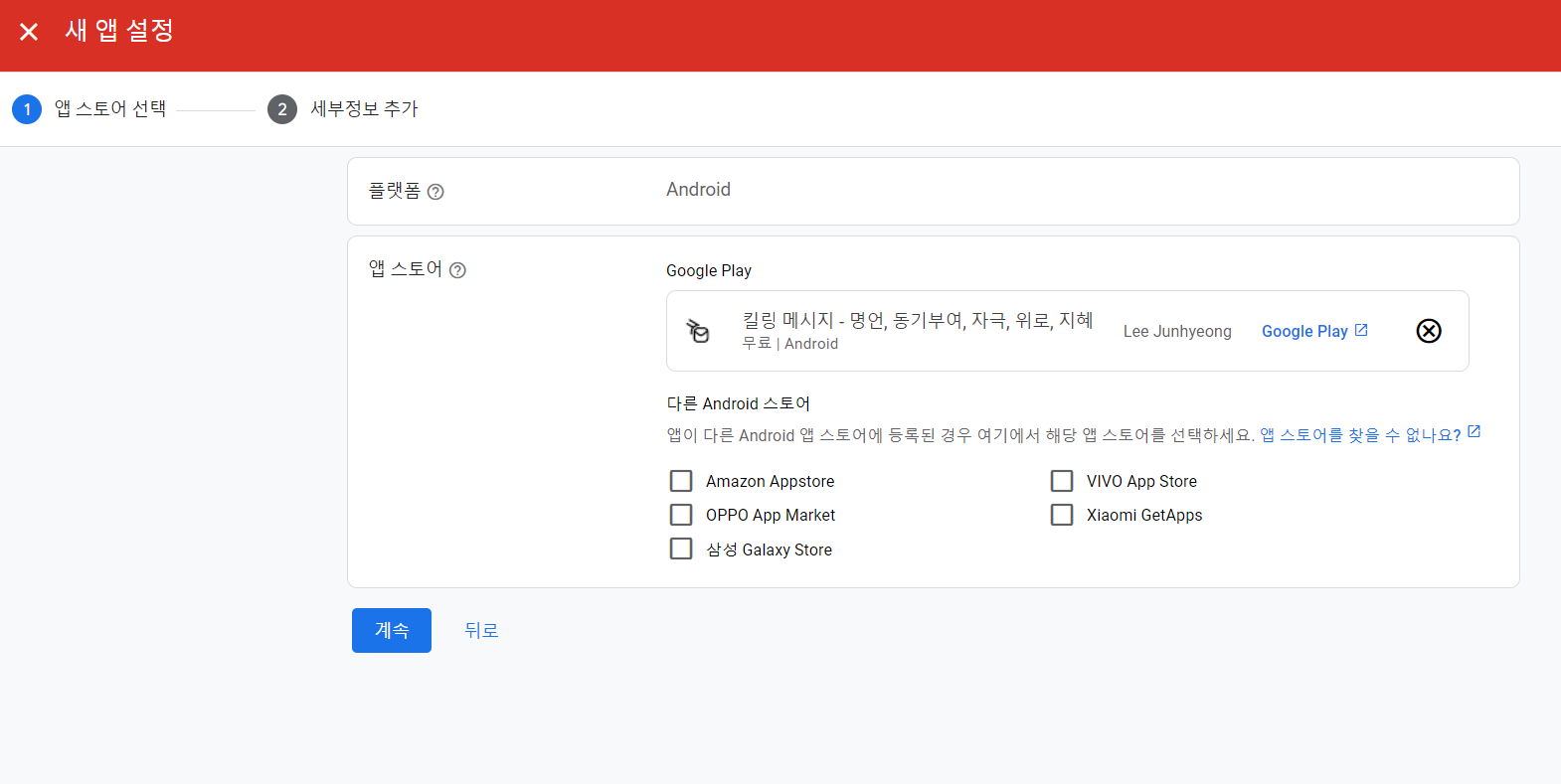Click the 계속 button

392,630
